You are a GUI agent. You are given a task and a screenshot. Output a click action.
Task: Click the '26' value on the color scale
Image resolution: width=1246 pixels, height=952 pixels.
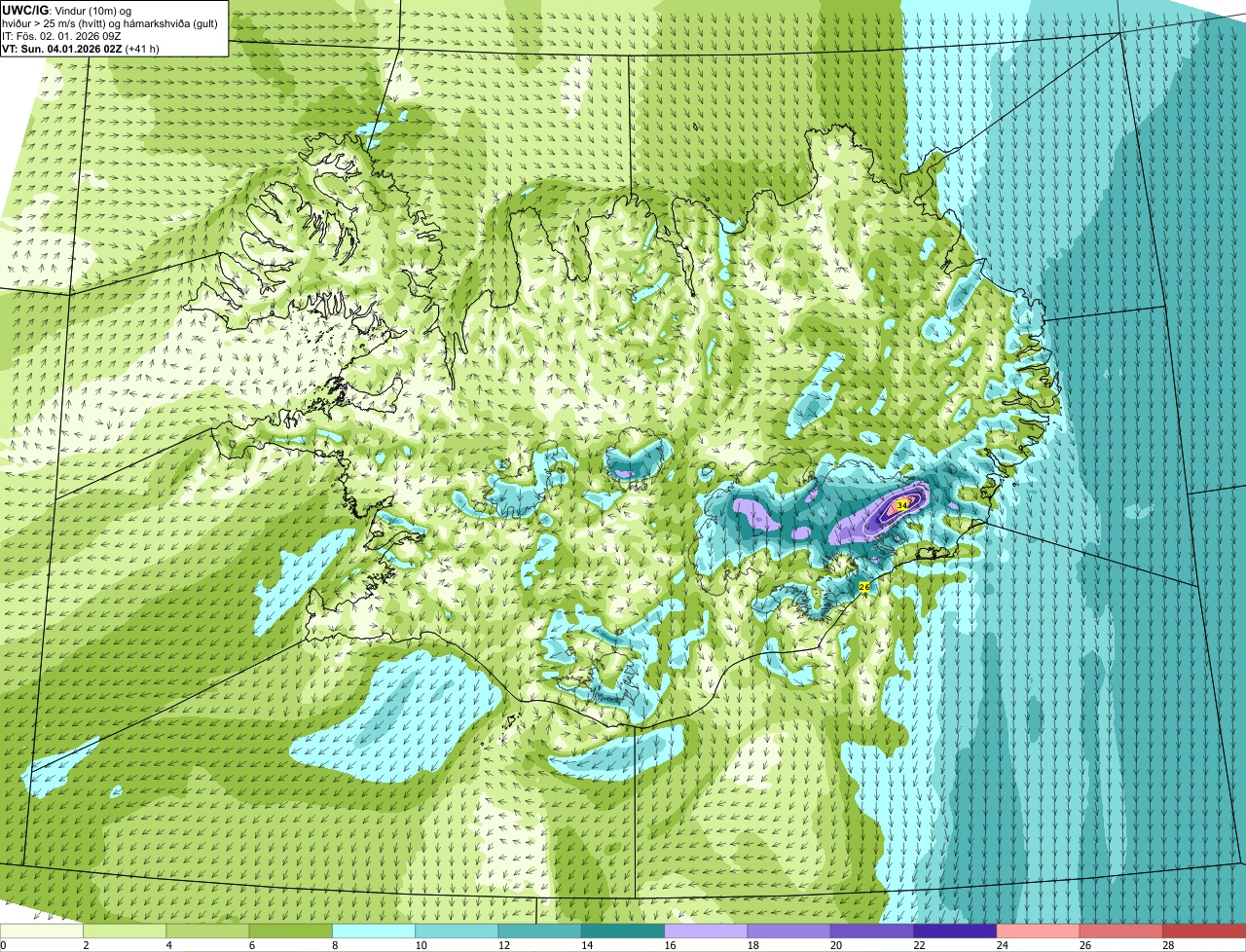(1085, 945)
